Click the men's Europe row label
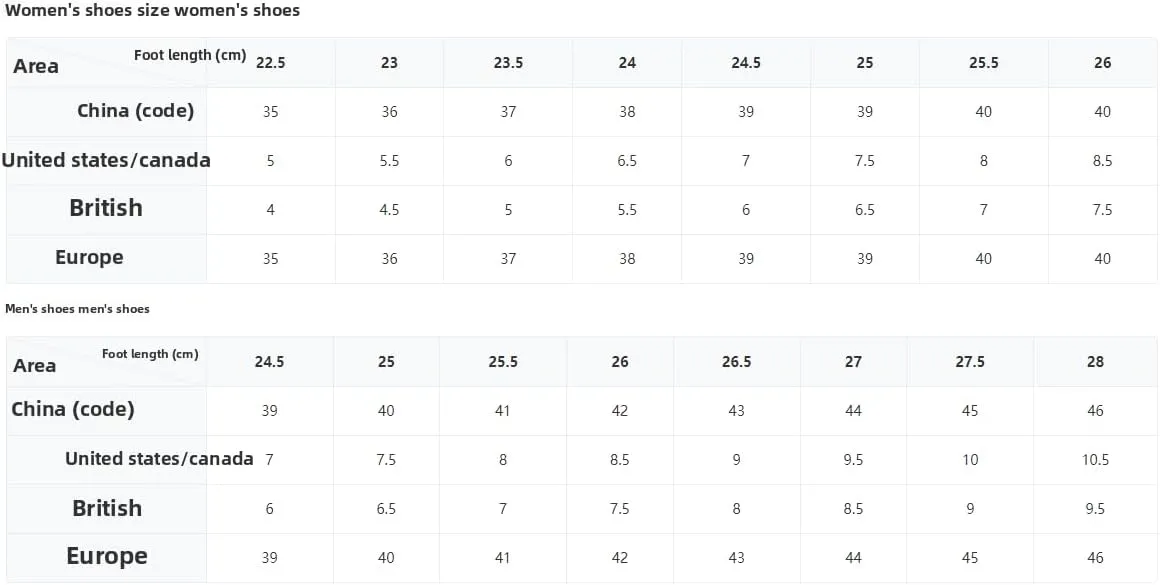 [x=107, y=556]
